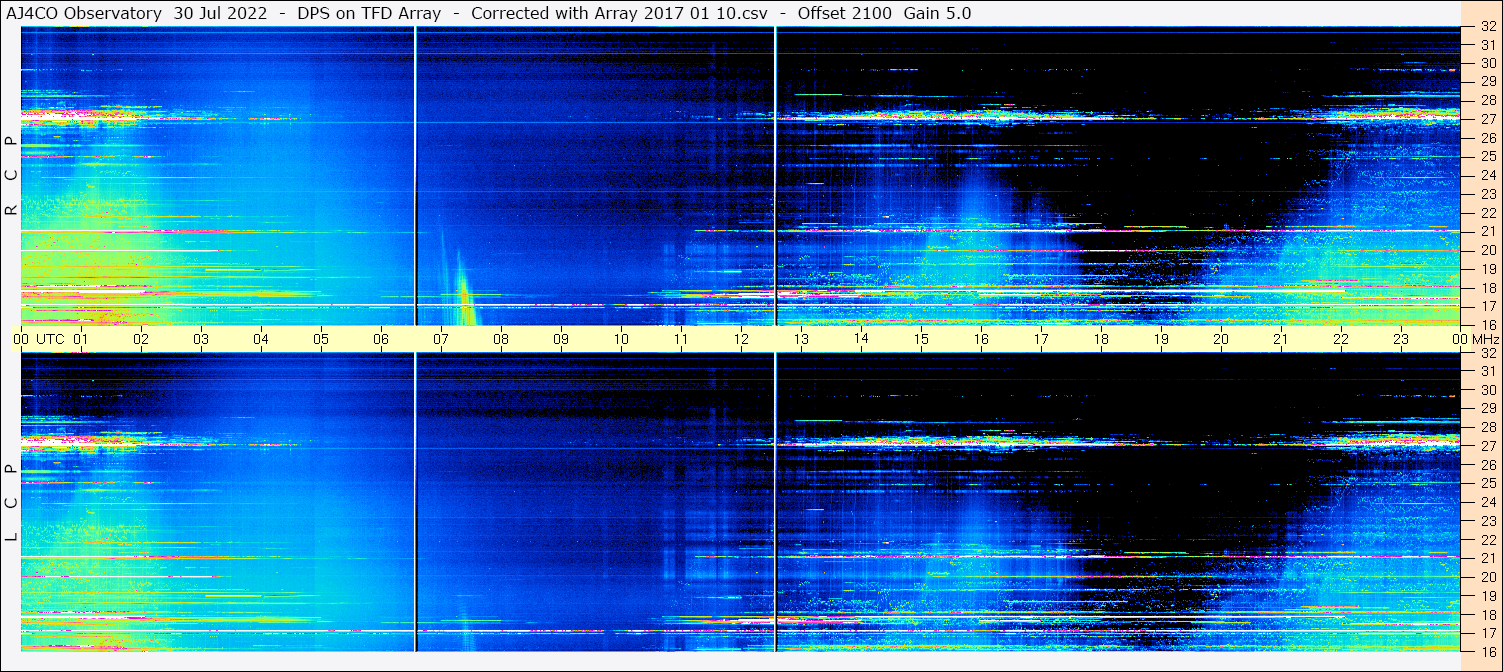Select the date "30 Jul 2022" in header
This screenshot has width=1503, height=672.
220,13
